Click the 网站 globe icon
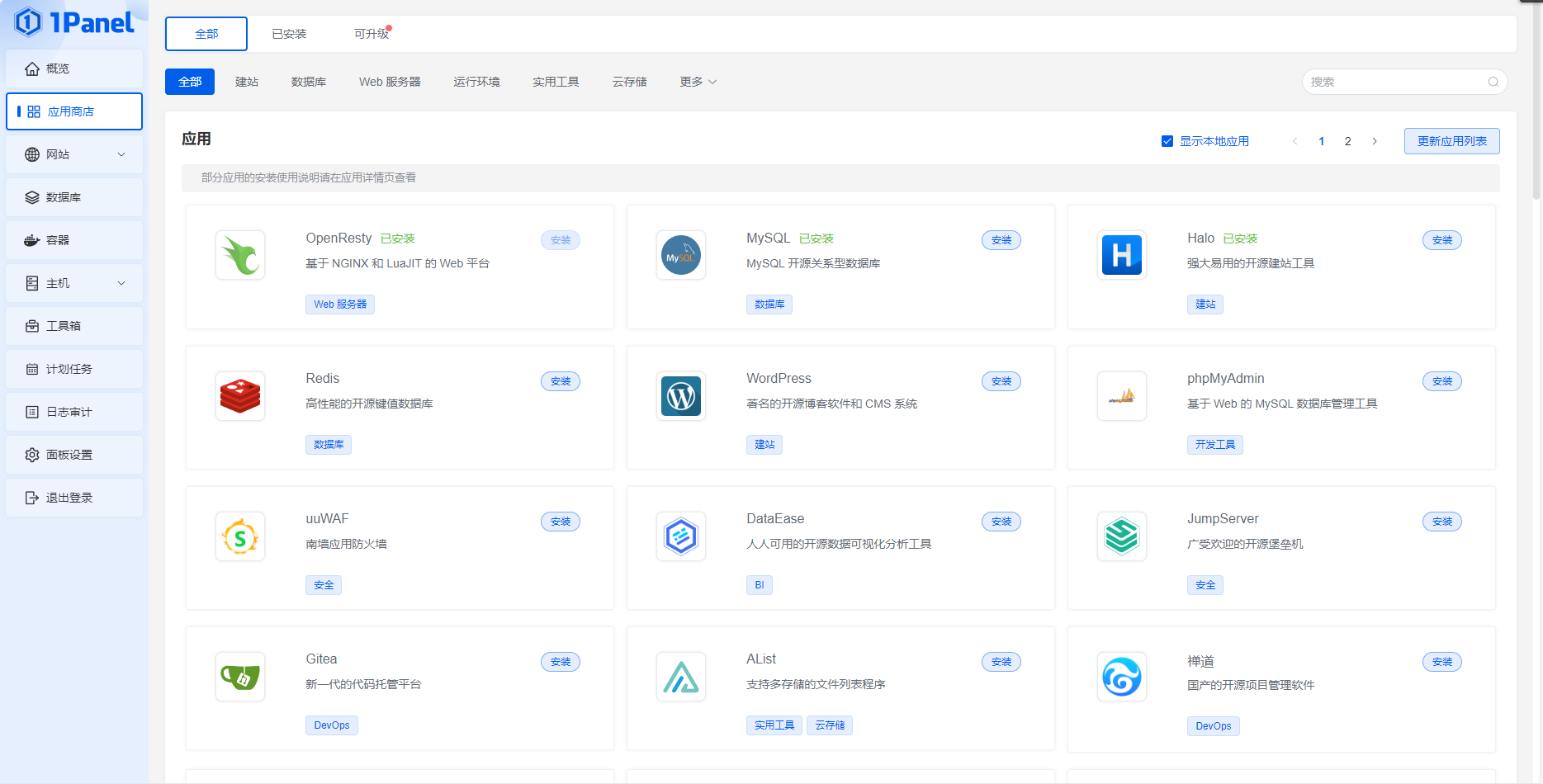 (32, 154)
